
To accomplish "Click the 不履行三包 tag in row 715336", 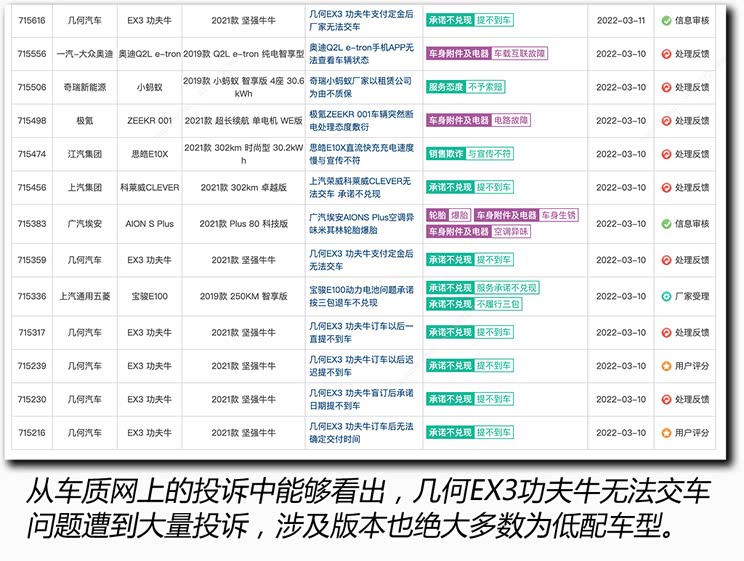I will (498, 304).
